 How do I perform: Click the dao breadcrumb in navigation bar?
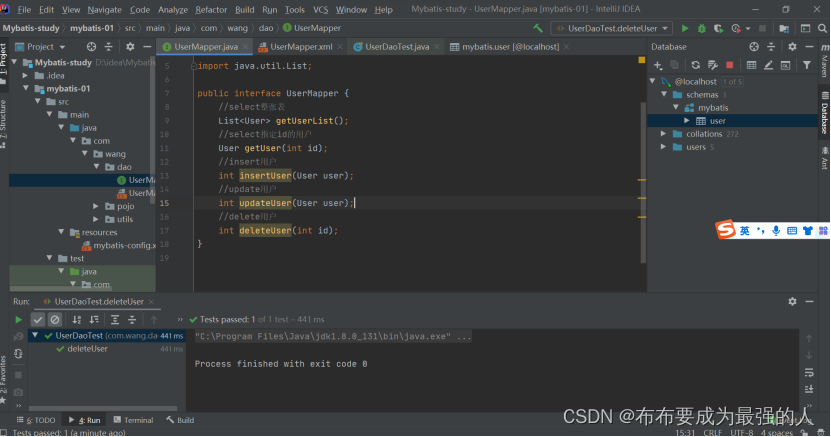(266, 28)
